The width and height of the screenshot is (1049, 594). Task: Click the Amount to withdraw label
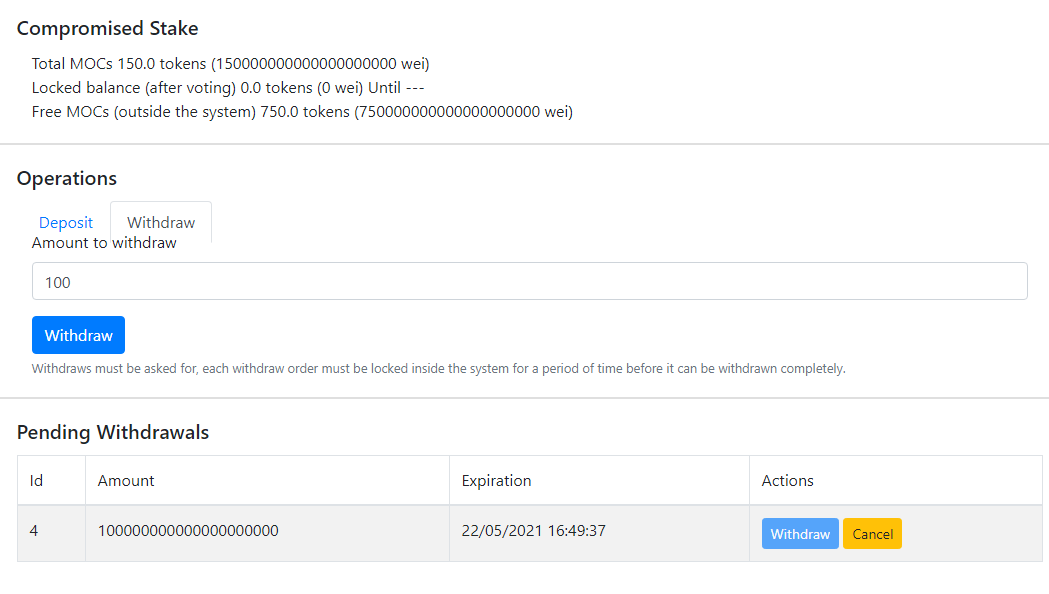coord(104,243)
